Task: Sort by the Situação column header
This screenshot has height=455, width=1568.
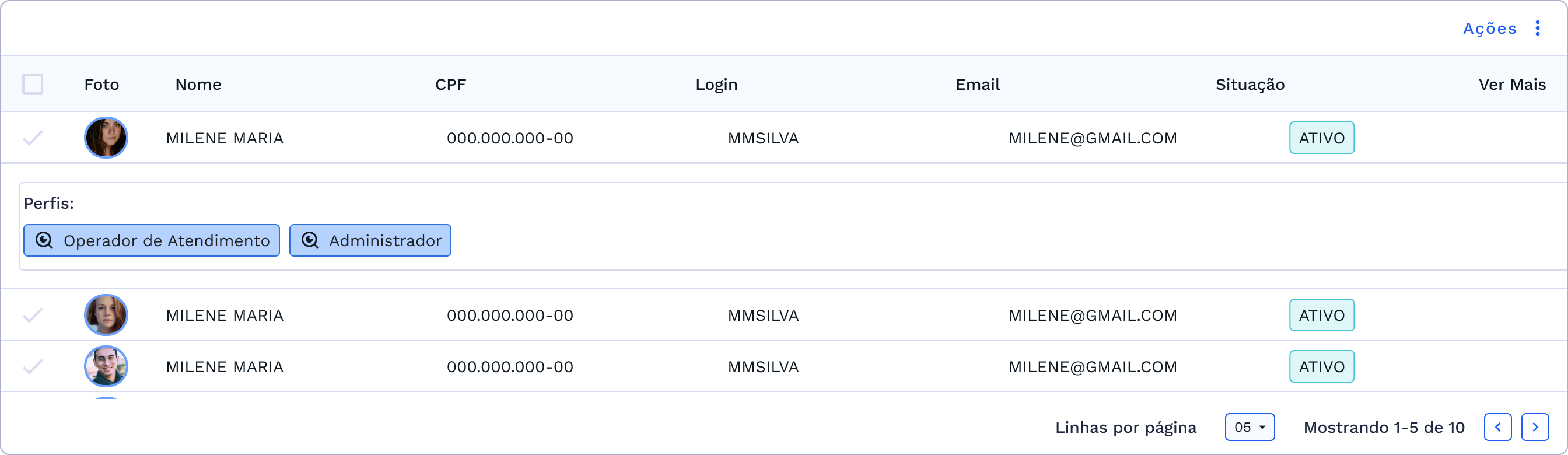Action: tap(1249, 85)
